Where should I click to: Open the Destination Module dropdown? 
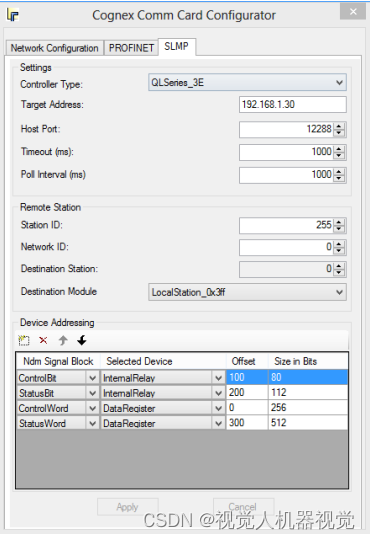247,292
